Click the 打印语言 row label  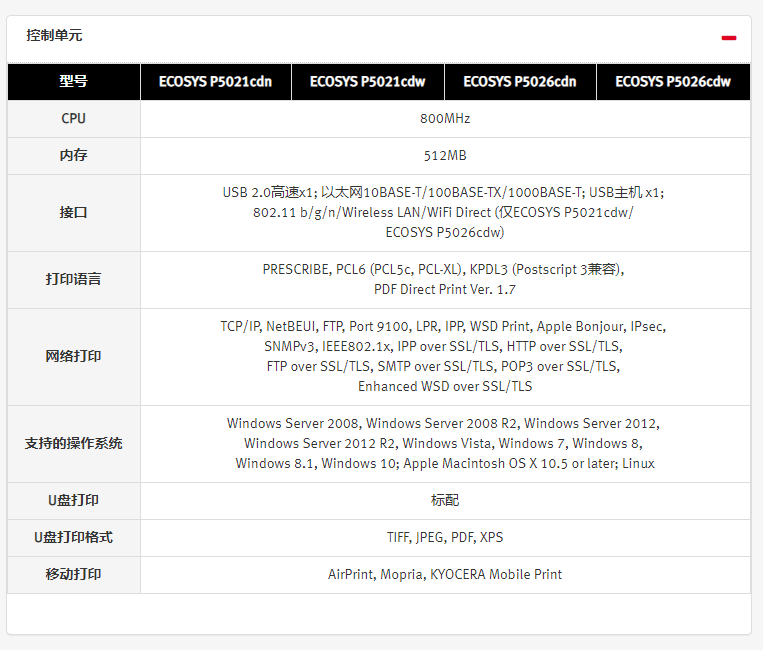pos(73,279)
